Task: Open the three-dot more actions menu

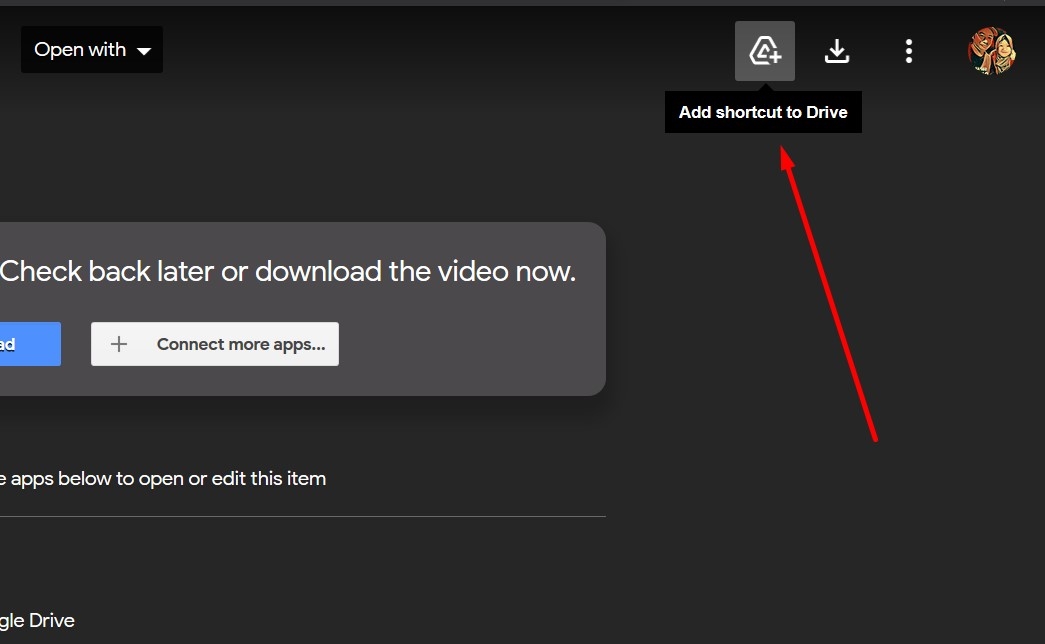Action: [908, 51]
